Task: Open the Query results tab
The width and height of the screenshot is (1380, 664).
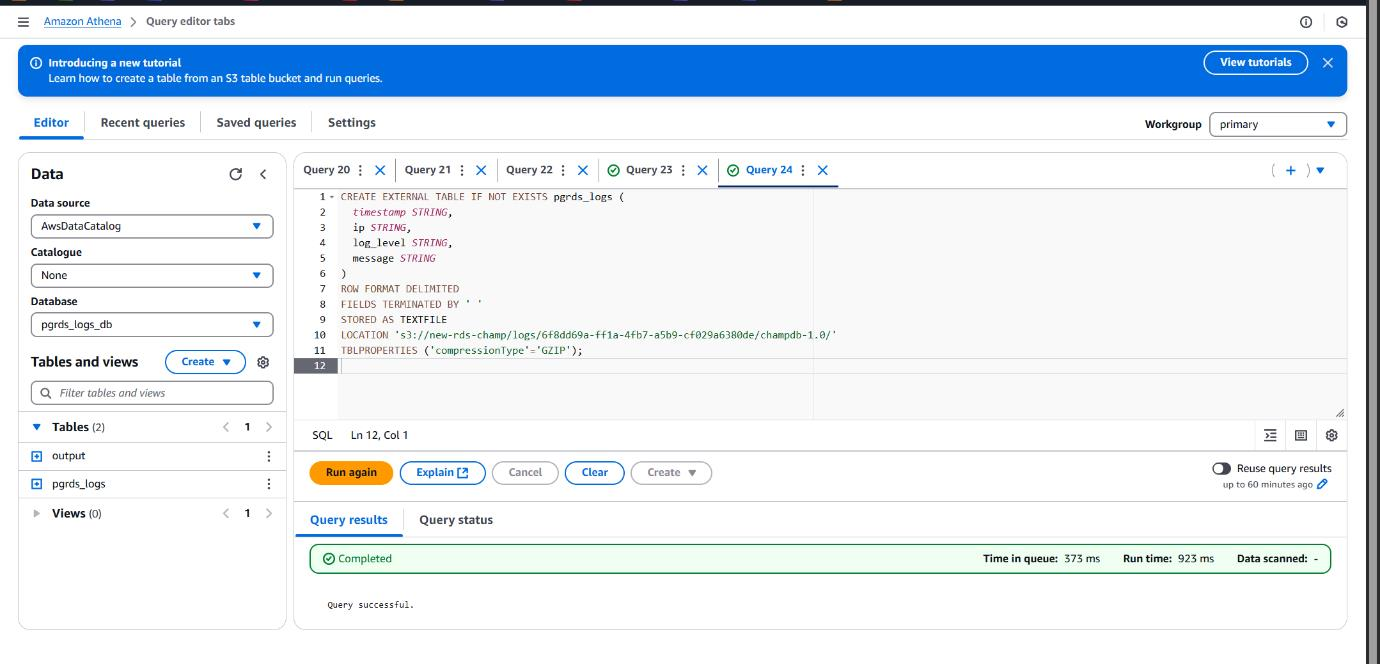Action: coord(349,520)
